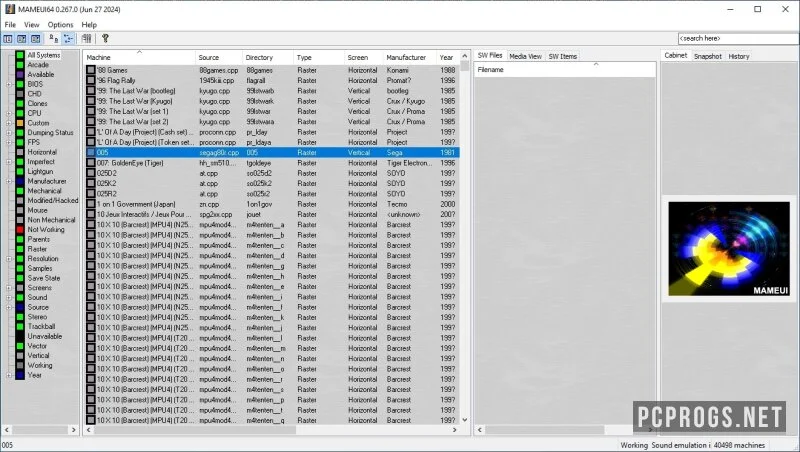Click the blue icon beside Manufacturer
The width and height of the screenshot is (800, 452).
(20, 181)
